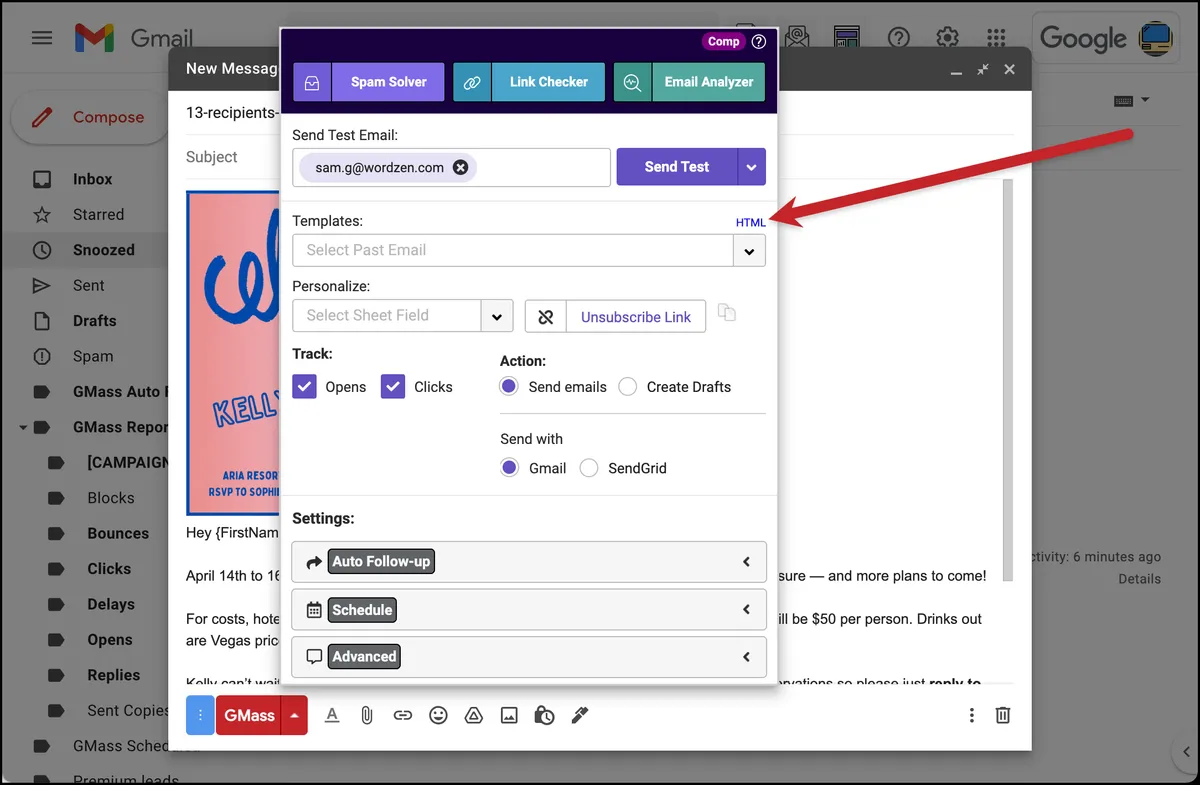The image size is (1200, 785).
Task: Select the Send emails radio button
Action: 509,386
